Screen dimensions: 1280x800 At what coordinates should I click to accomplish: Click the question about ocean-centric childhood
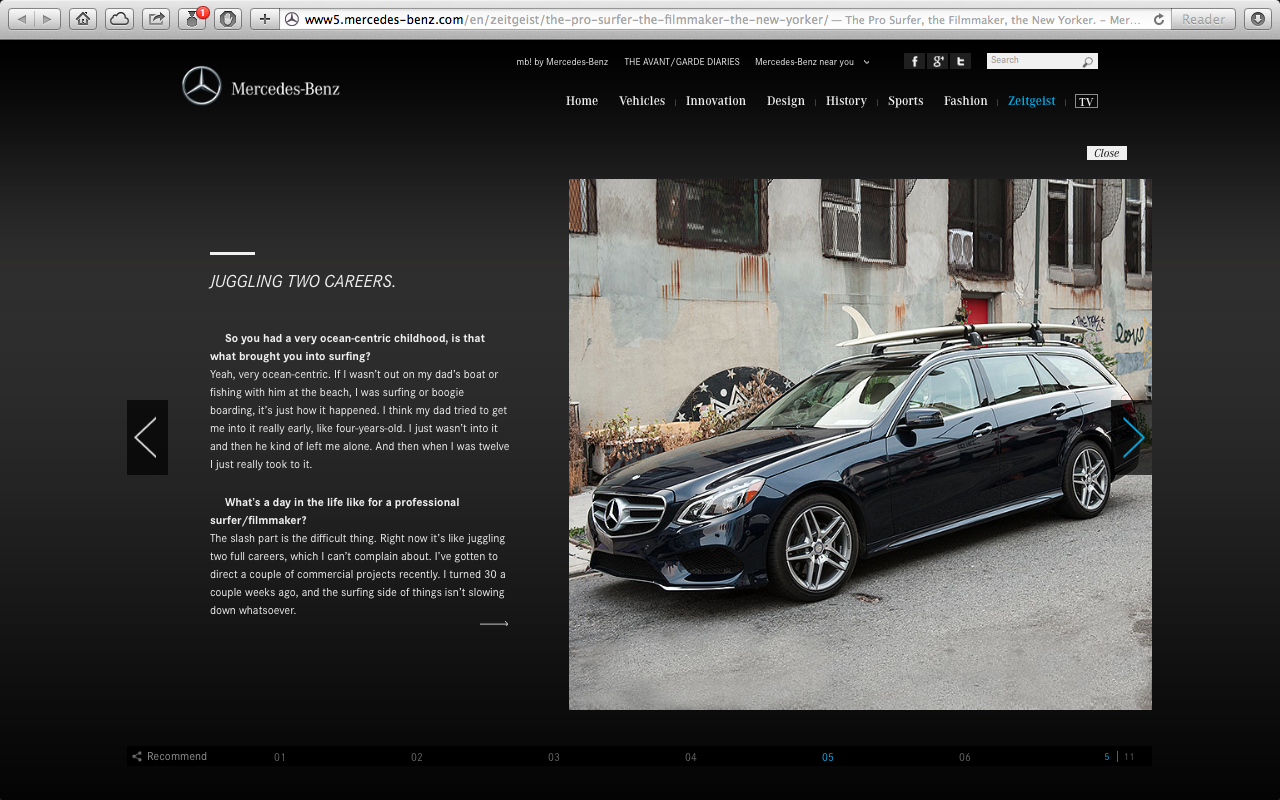(x=348, y=347)
